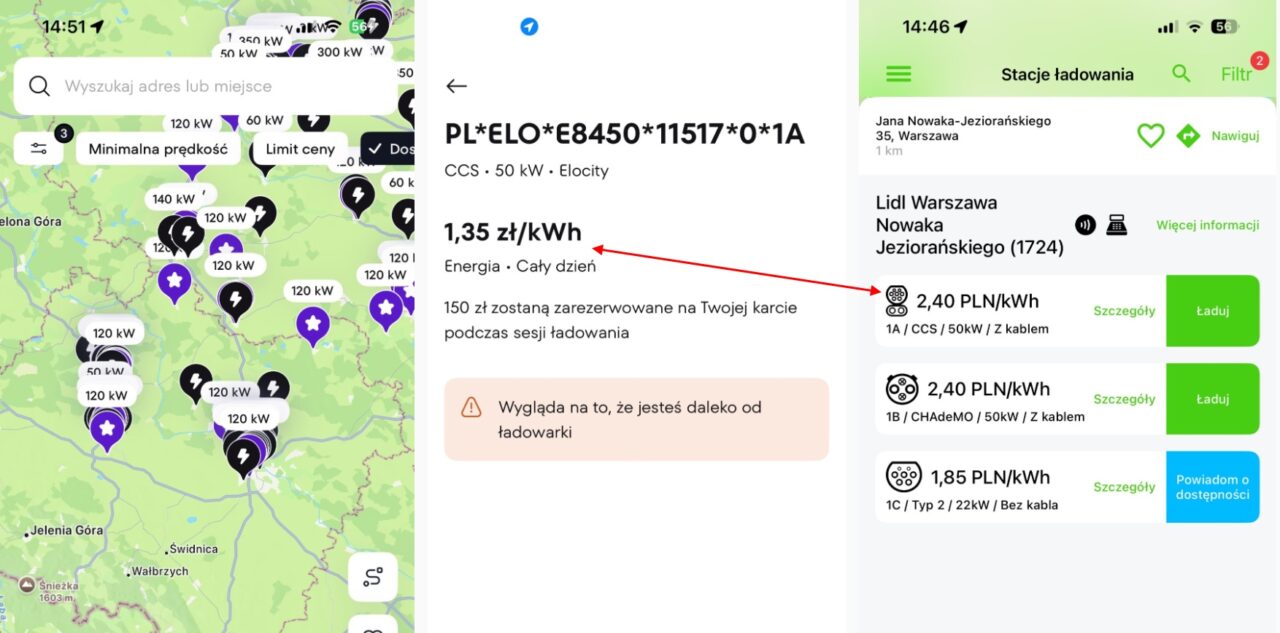Select the contactless payment icon
Screen dimensions: 1280x633
[1085, 225]
